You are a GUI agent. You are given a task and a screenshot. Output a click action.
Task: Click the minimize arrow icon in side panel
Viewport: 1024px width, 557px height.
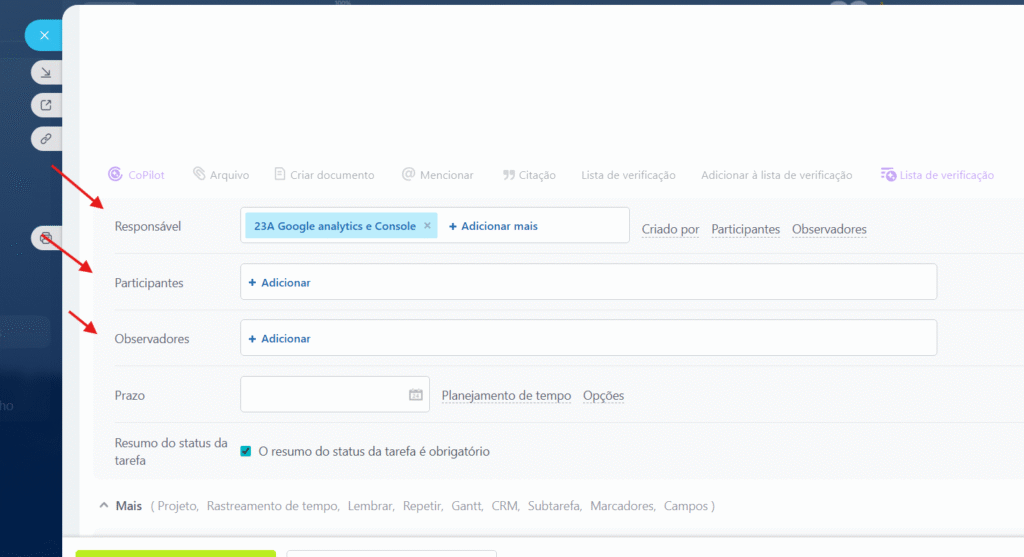coord(45,72)
